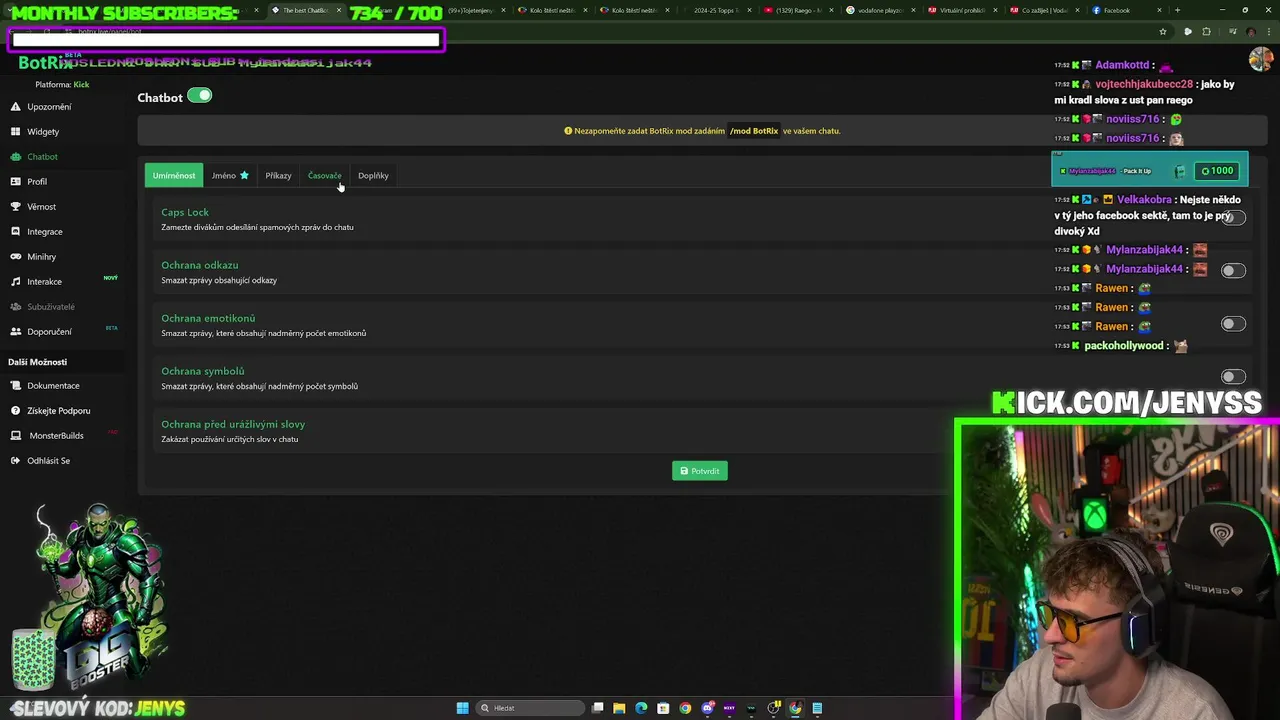The image size is (1280, 720).
Task: Open the Interakce music-note item
Action: 37,282
